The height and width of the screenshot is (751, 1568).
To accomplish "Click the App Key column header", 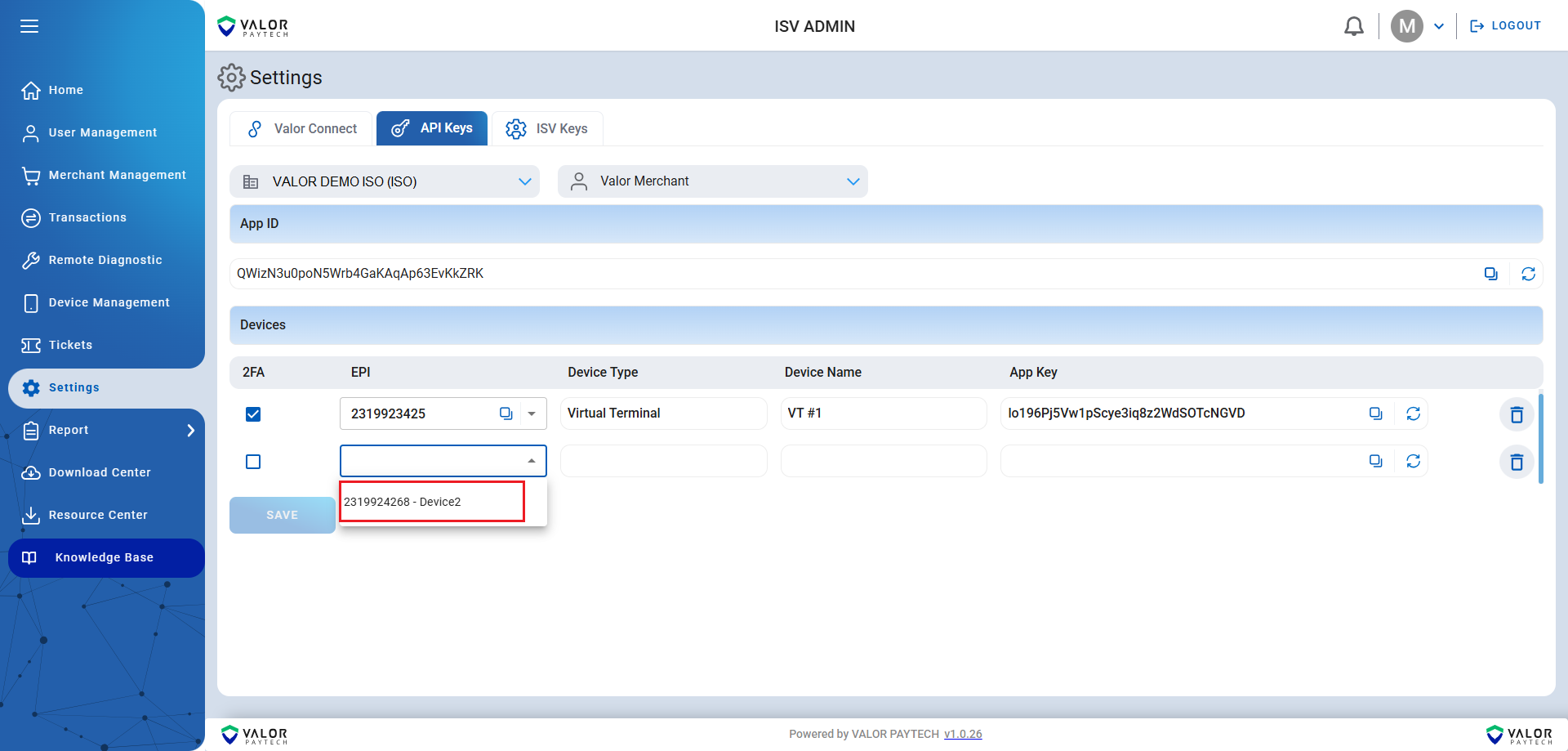I will coord(1033,373).
